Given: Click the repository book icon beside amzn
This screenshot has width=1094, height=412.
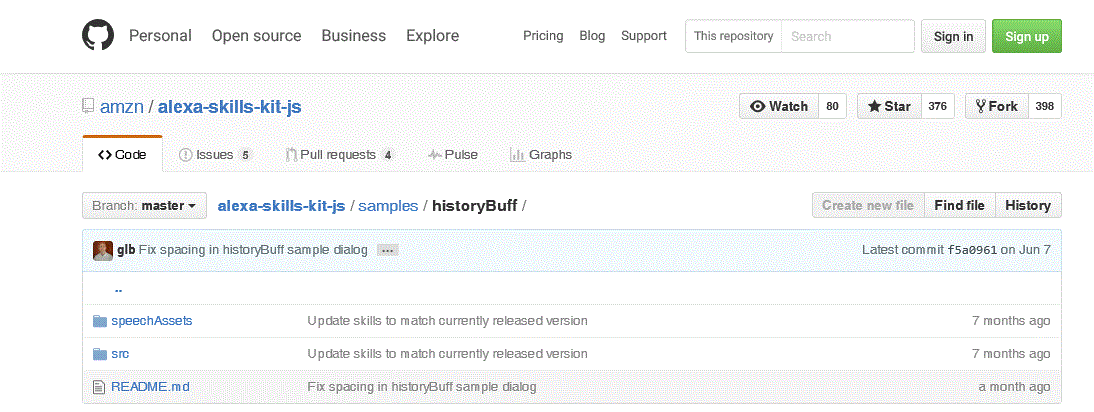Looking at the screenshot, I should point(88,106).
